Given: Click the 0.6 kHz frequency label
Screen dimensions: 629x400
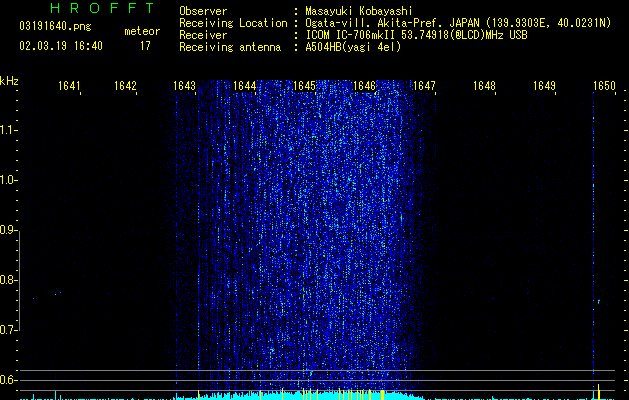Looking at the screenshot, I should 8,380.
